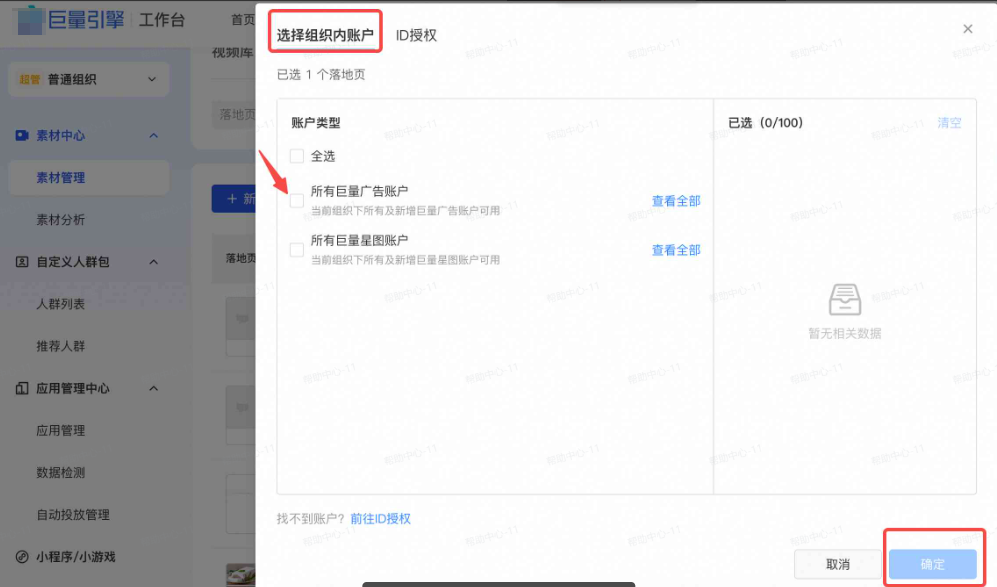The image size is (997, 587).
Task: Open 素材管理 in the sidebar
Action: tap(89, 177)
